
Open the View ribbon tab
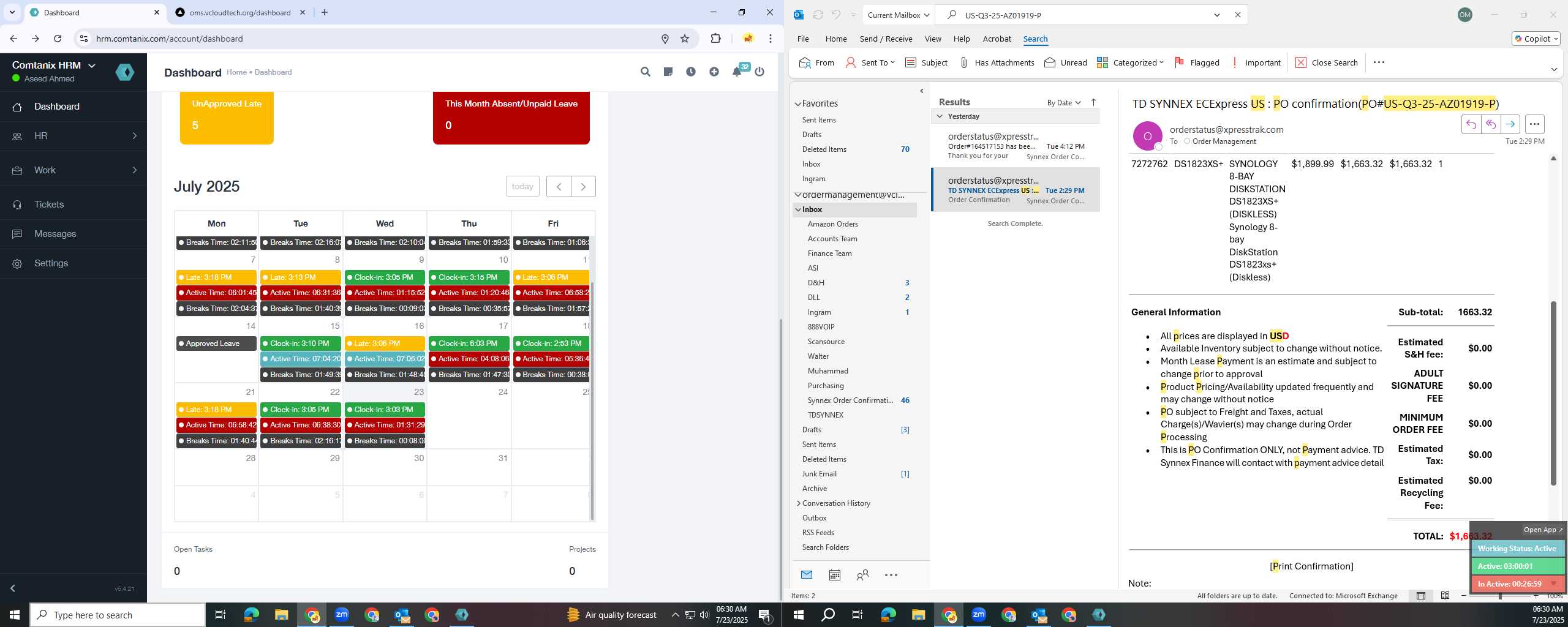933,39
